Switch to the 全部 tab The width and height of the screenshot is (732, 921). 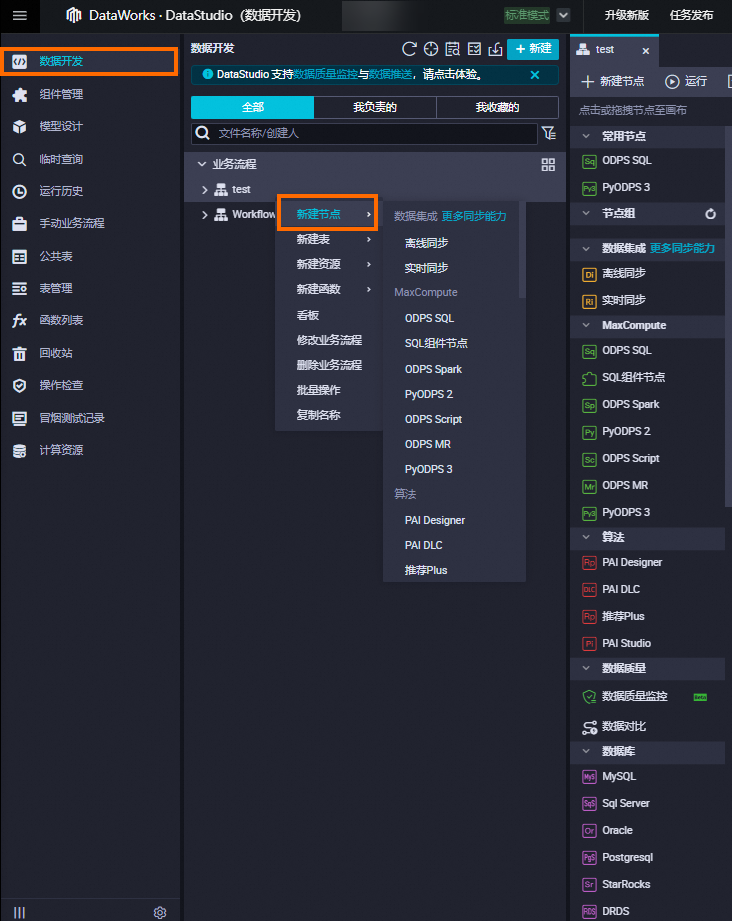tap(253, 107)
